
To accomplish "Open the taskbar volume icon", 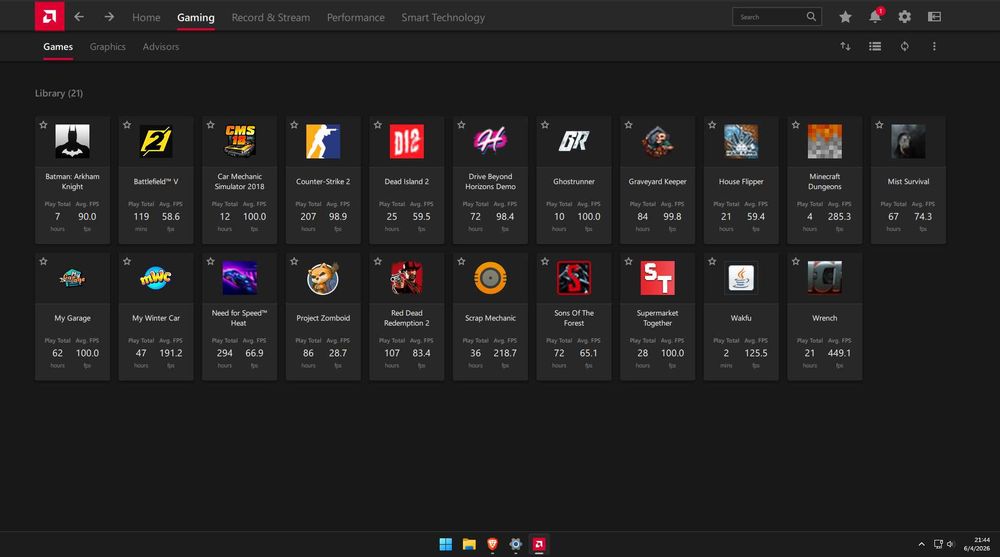I will click(950, 544).
